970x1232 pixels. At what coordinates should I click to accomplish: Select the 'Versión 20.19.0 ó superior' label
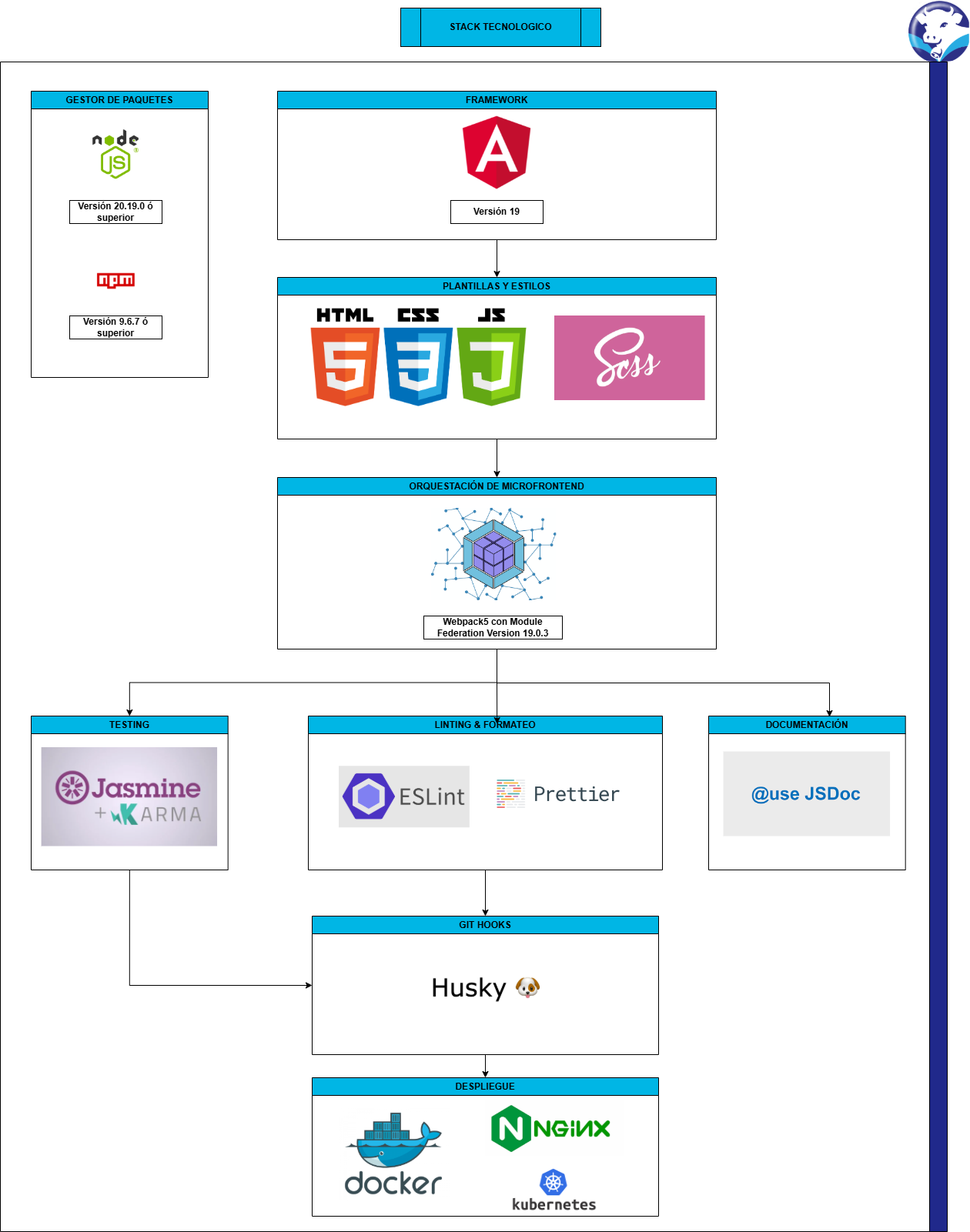click(115, 212)
